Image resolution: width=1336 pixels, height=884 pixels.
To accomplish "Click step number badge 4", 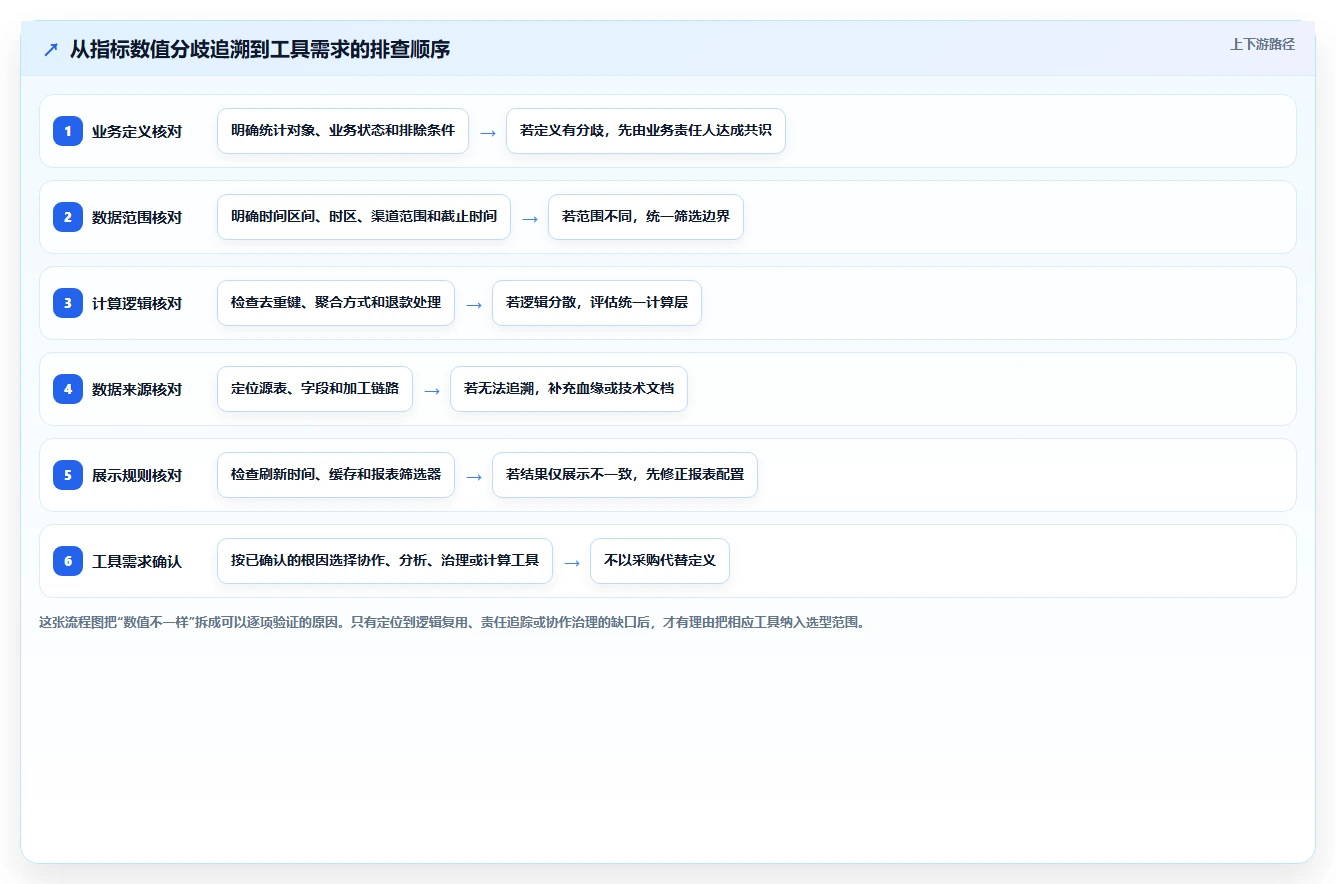I will [68, 389].
